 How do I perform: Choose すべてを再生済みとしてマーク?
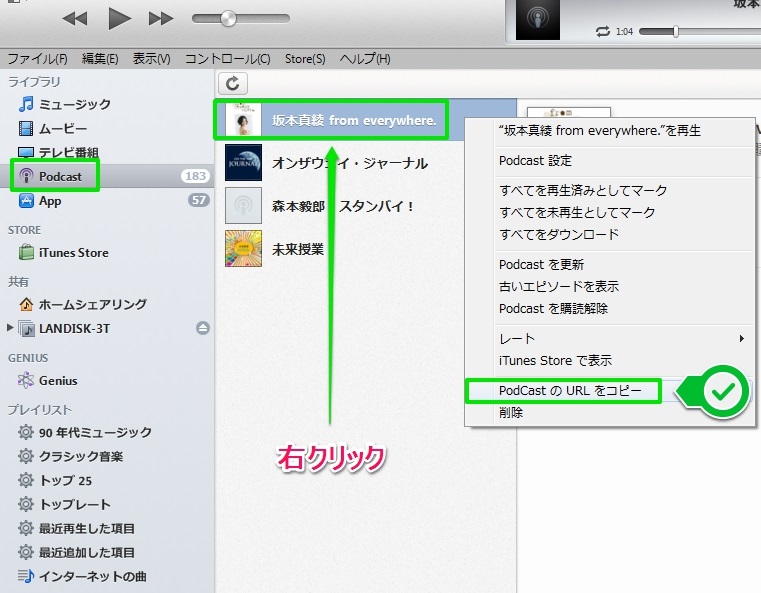[x=583, y=190]
